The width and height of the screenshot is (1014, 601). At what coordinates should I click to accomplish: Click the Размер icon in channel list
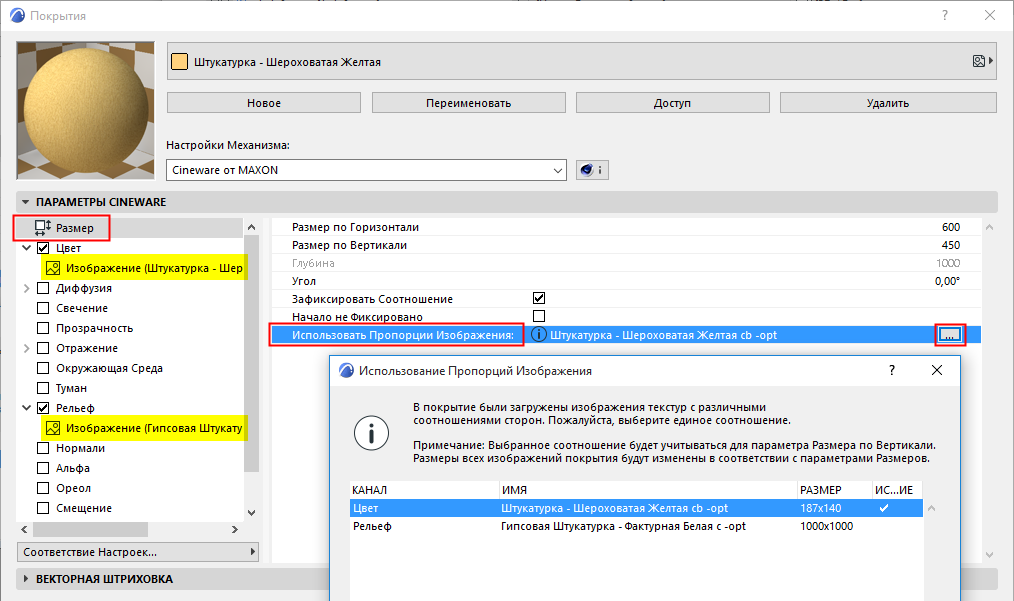point(43,227)
